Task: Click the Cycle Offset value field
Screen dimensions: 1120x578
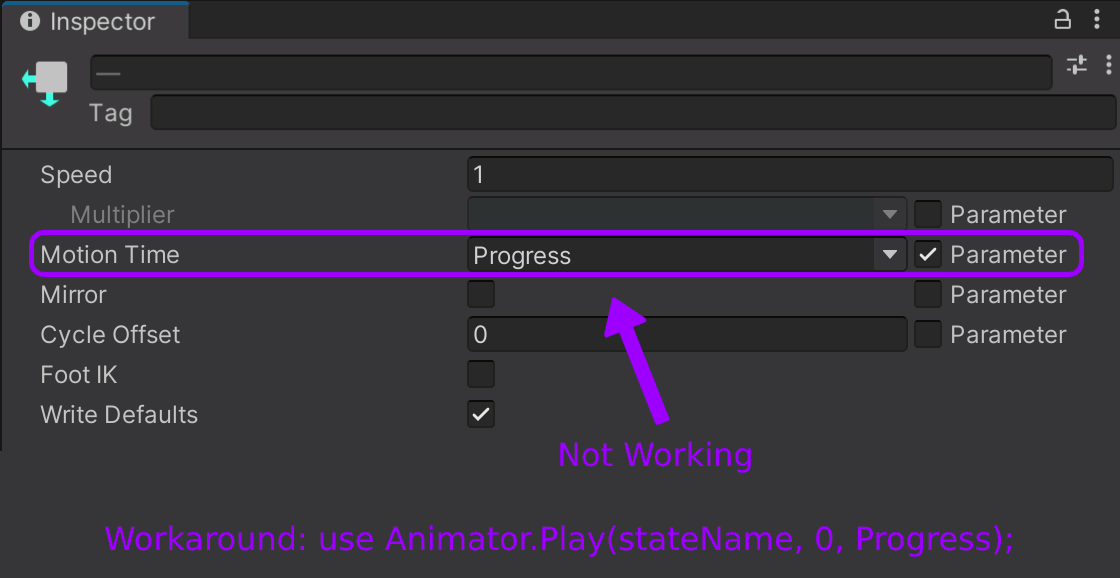Action: [x=686, y=335]
